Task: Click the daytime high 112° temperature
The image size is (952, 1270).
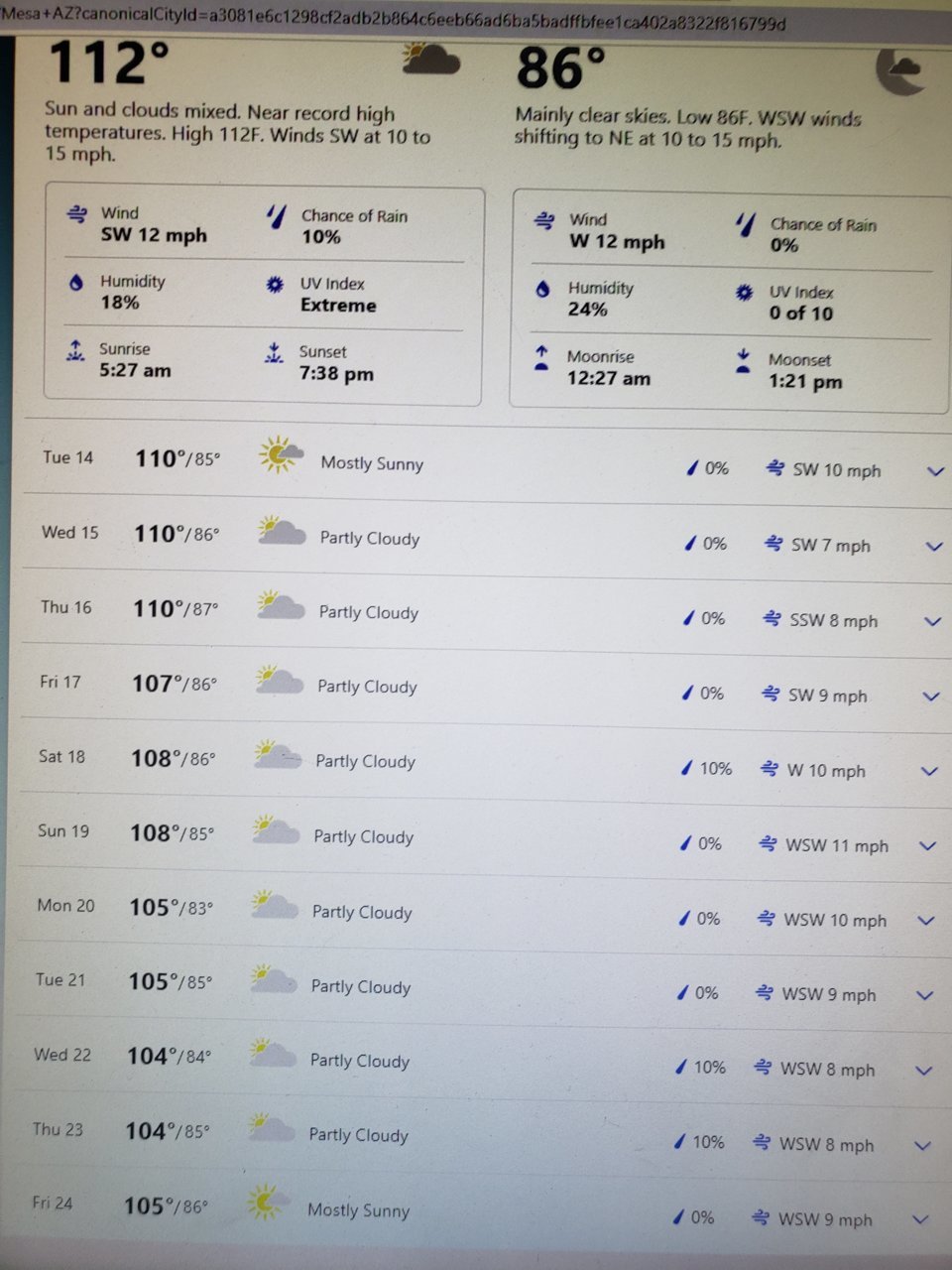Action: pos(107,62)
